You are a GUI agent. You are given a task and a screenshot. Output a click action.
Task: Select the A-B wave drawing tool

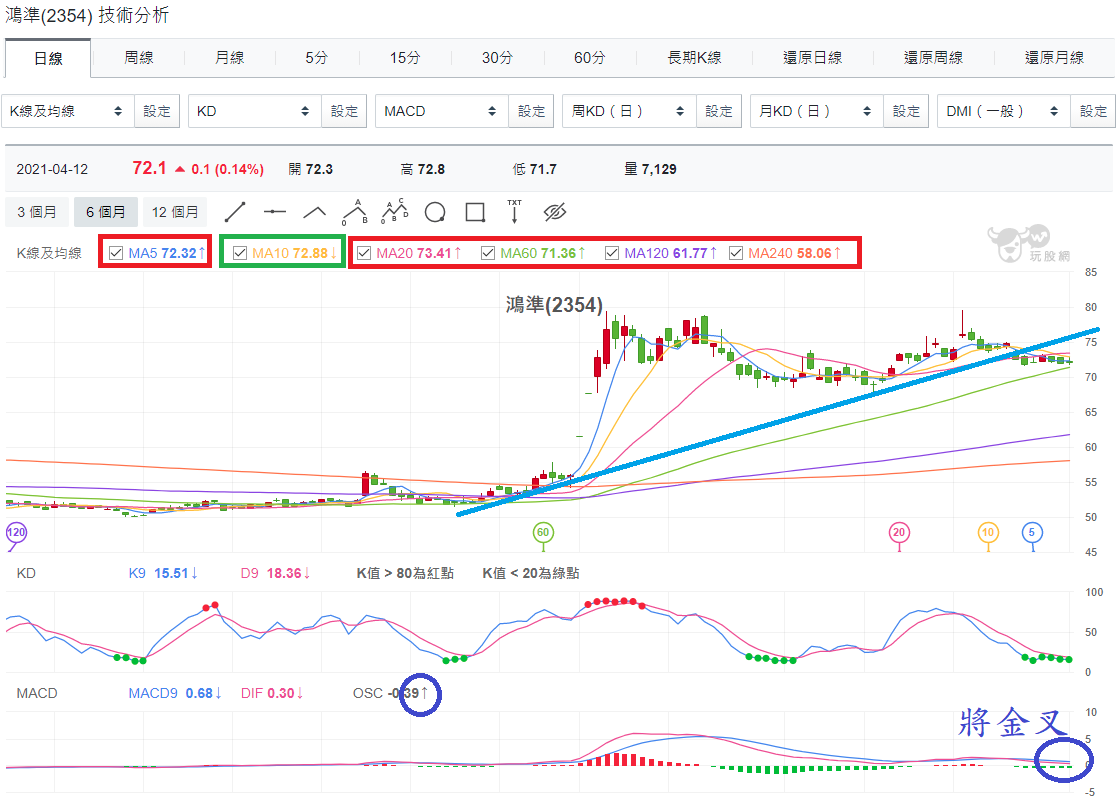(x=355, y=212)
